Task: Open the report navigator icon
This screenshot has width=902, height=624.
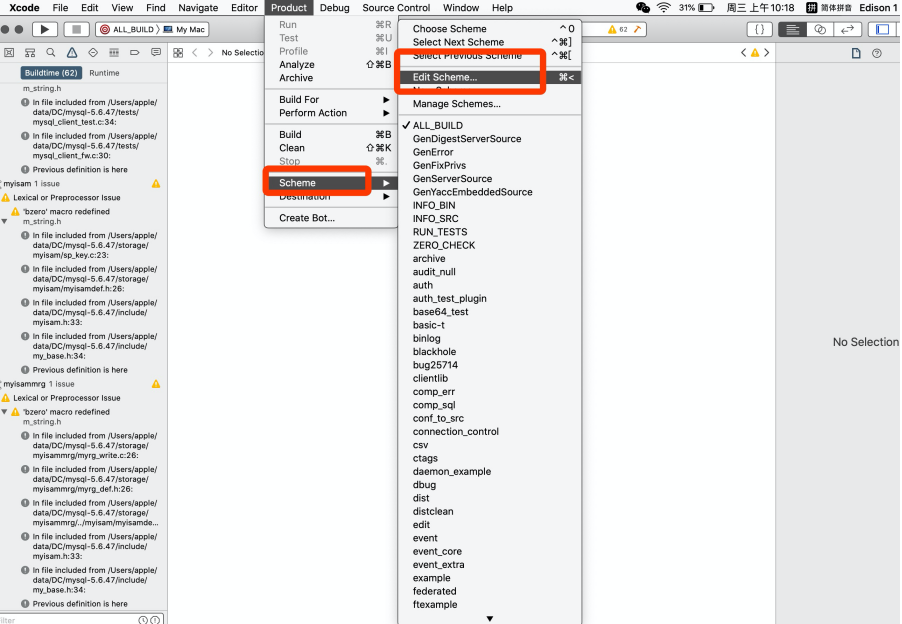Action: 156,52
